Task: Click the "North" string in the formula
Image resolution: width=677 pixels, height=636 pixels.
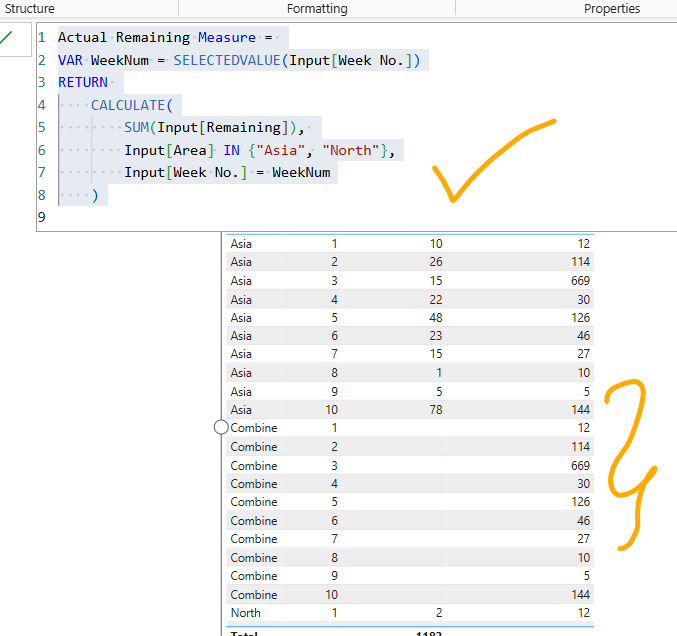Action: click(351, 150)
